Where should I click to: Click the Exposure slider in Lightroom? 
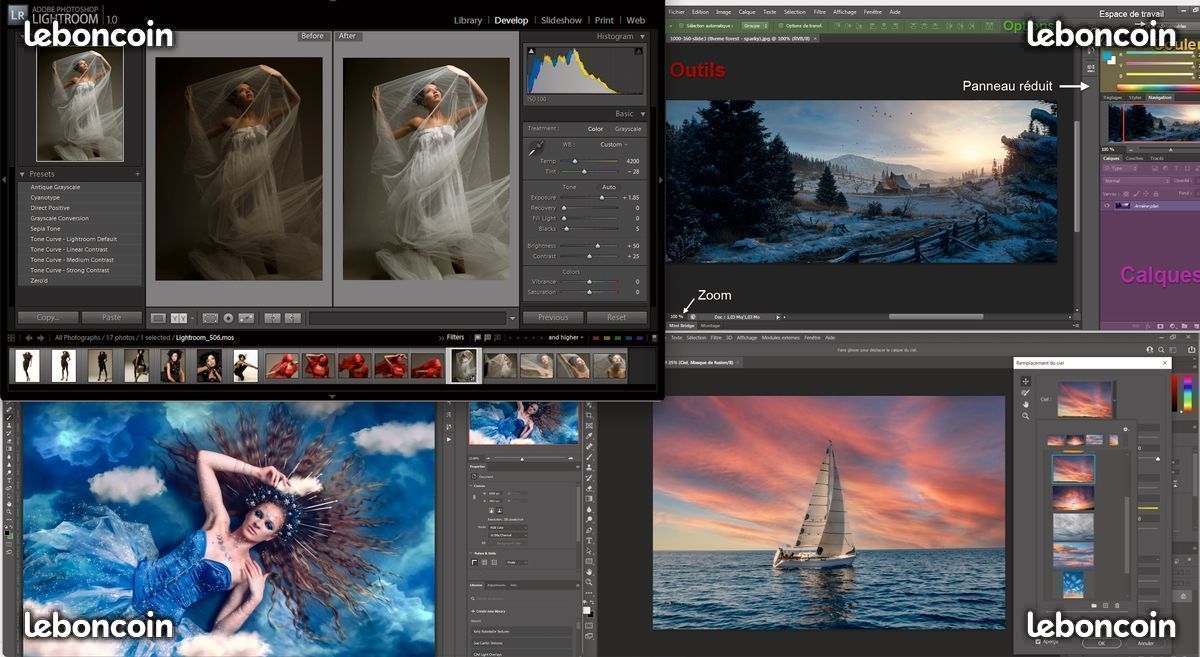point(590,198)
